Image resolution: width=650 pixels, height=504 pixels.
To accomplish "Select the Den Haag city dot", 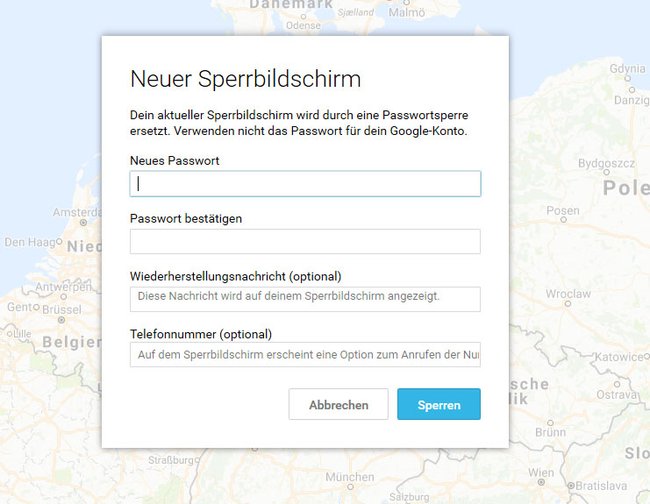I will pyautogui.click(x=59, y=241).
